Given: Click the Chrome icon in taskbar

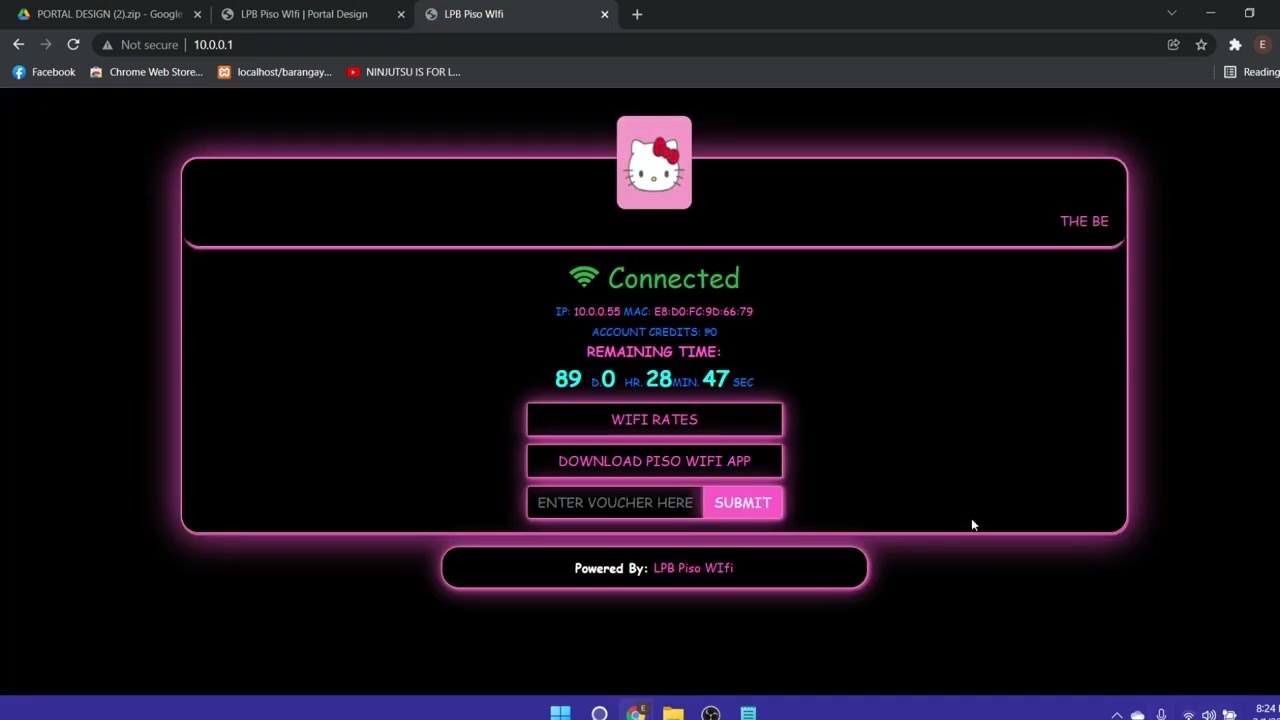Looking at the screenshot, I should tap(636, 713).
